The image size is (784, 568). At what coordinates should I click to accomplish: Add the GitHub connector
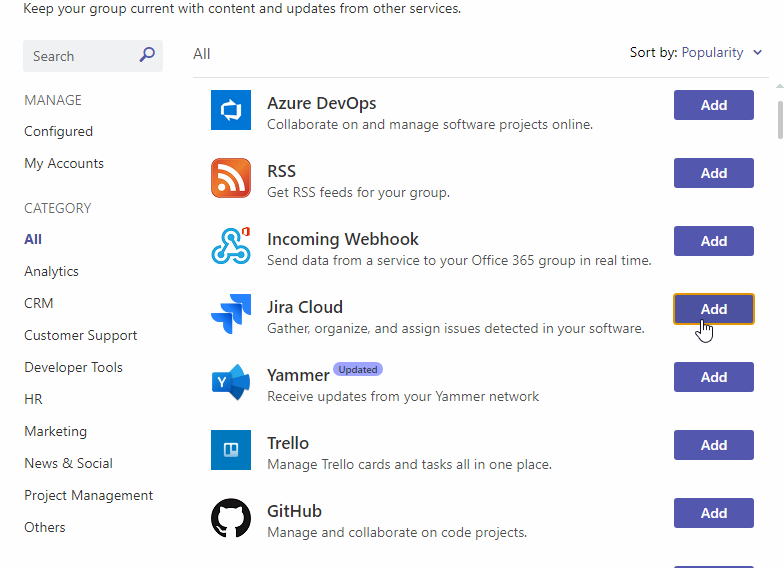click(x=714, y=513)
